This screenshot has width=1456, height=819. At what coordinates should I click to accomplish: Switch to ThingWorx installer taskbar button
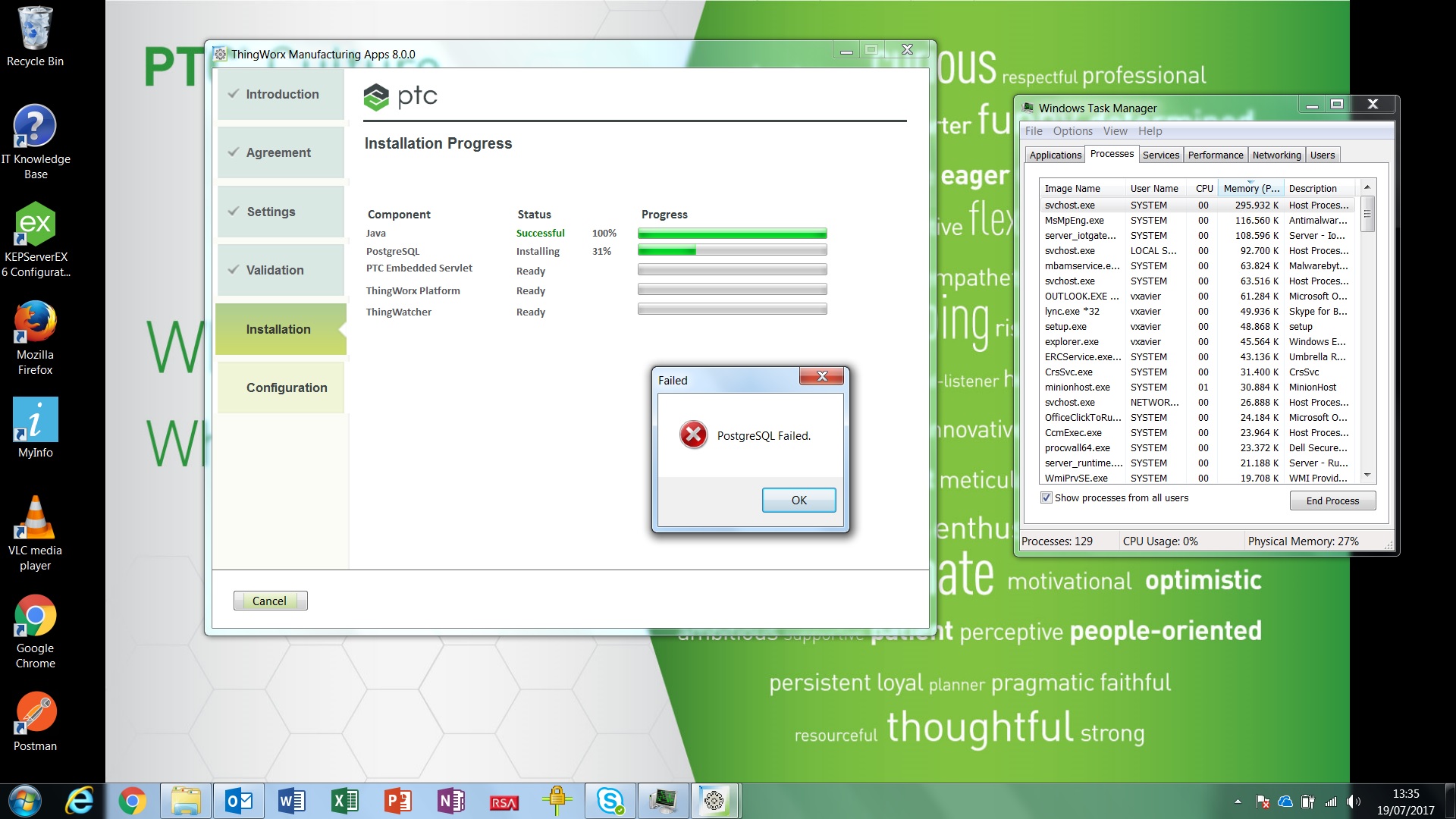click(x=714, y=801)
